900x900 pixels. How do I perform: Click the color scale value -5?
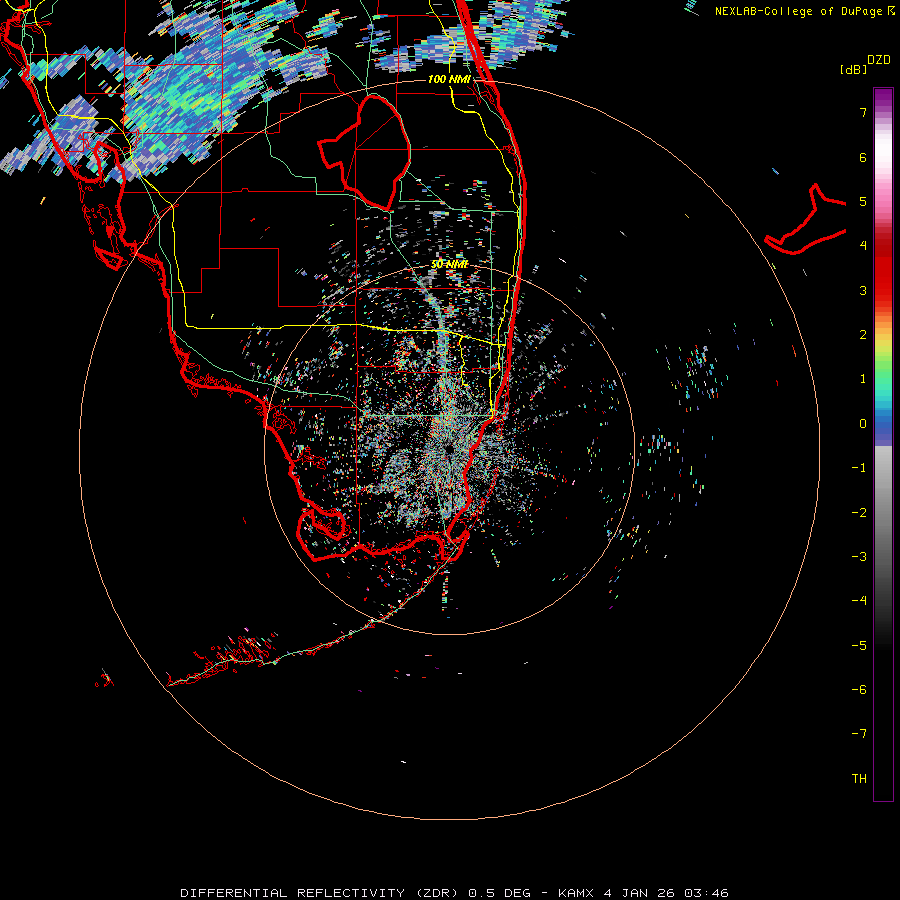859,645
